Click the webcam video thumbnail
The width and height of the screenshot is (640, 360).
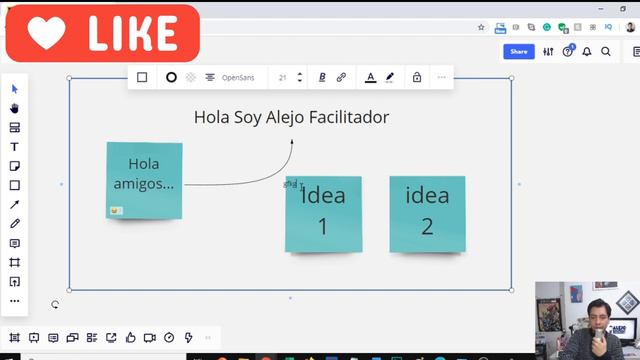tap(587, 320)
